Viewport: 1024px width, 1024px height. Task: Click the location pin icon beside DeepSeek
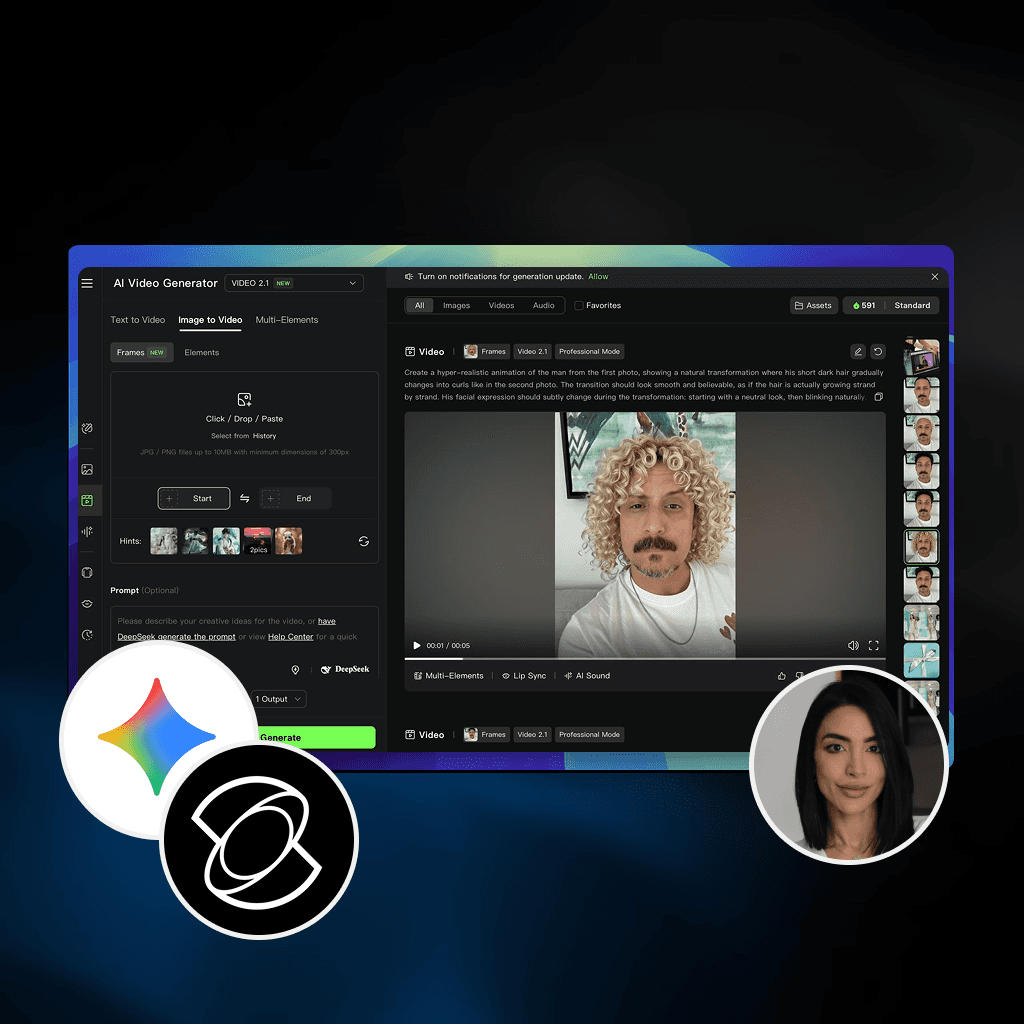coord(295,669)
